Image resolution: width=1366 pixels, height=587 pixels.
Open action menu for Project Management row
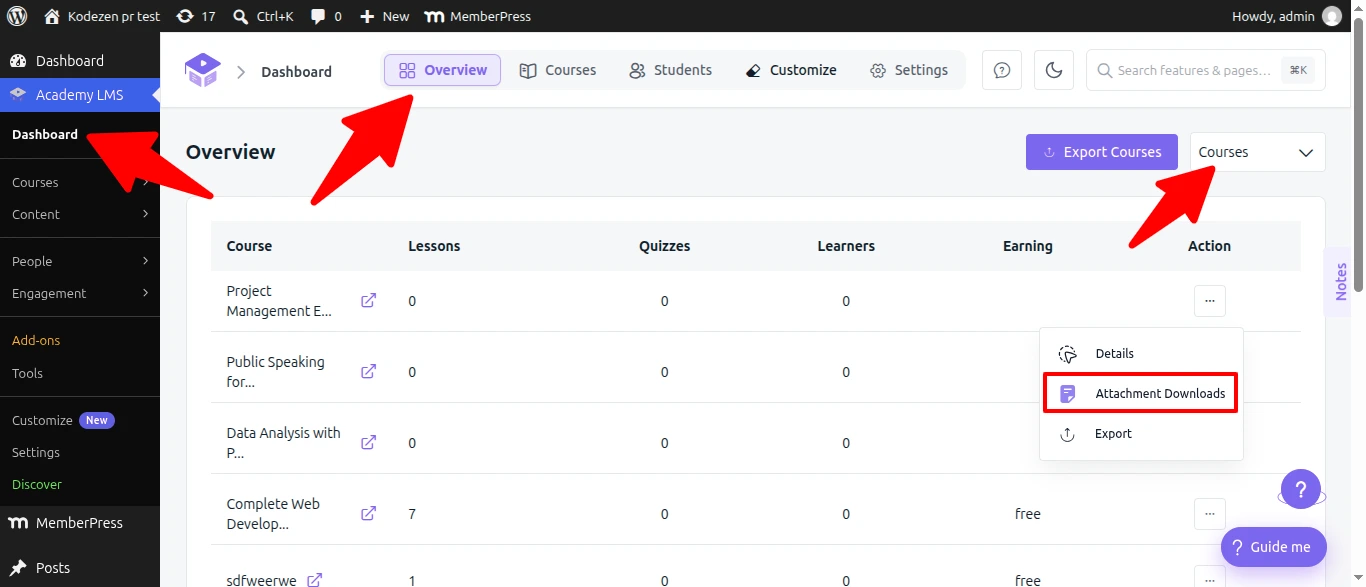click(1209, 301)
